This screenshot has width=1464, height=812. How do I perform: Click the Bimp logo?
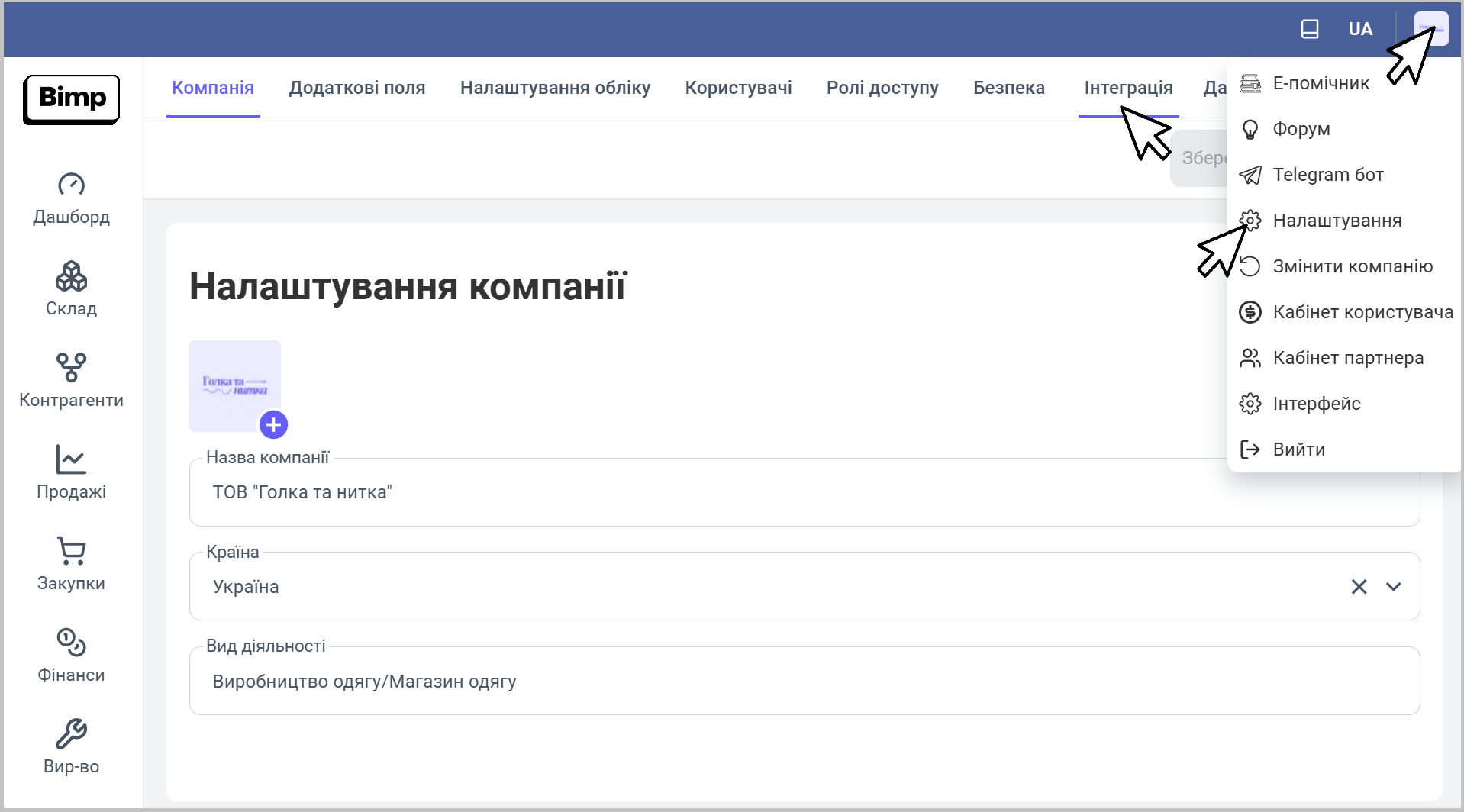72,98
